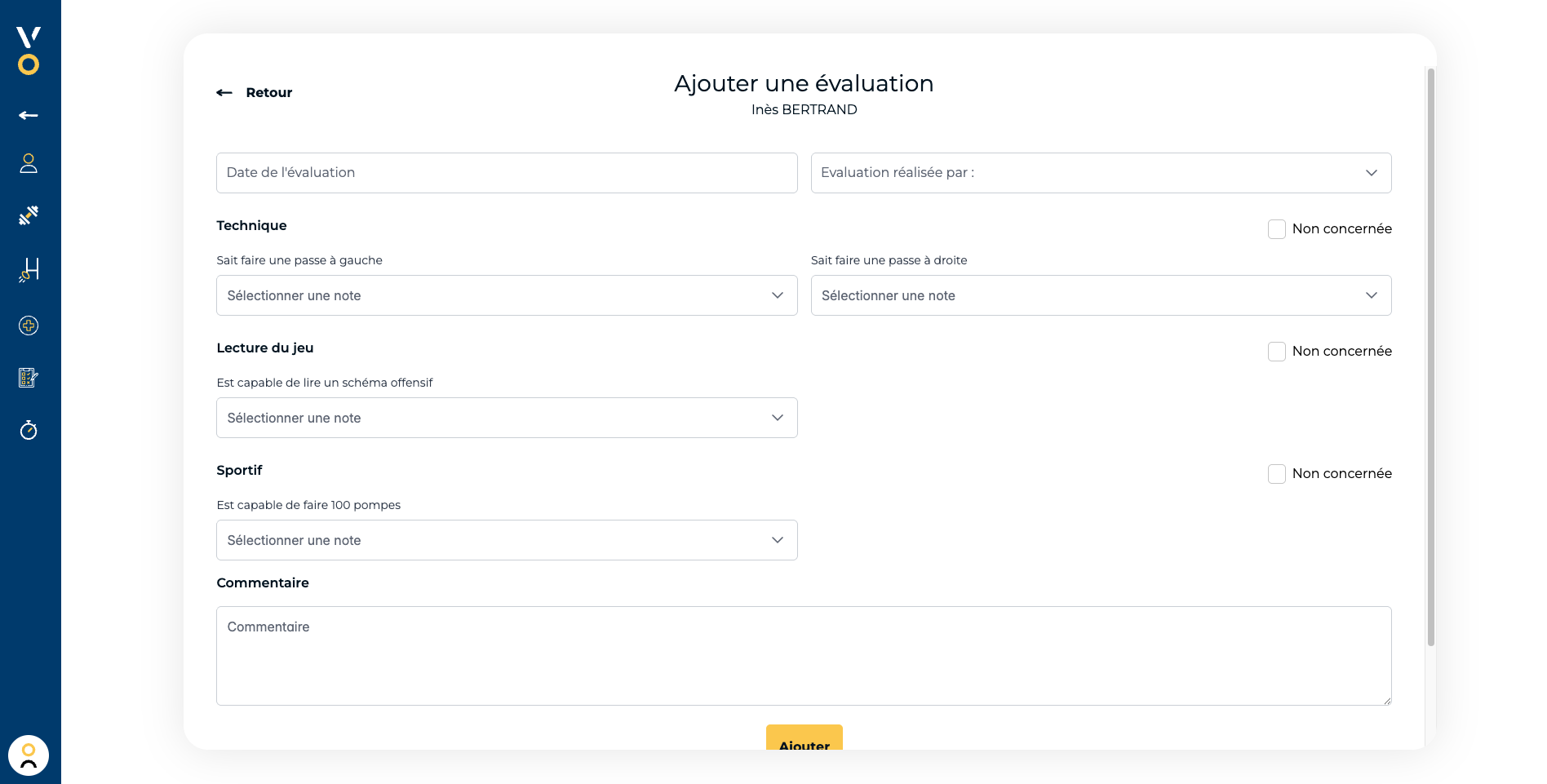The image size is (1547, 784).
Task: Click the Date de l'évaluation field
Action: 506,173
